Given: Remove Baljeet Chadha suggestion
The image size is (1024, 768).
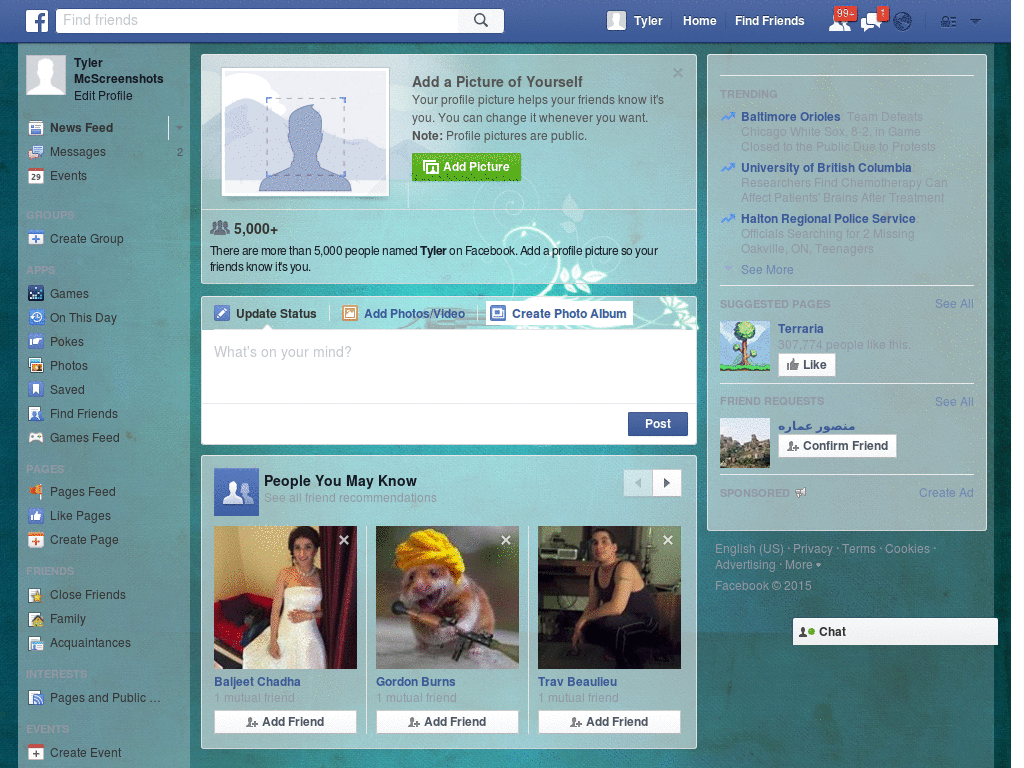Looking at the screenshot, I should tap(344, 540).
